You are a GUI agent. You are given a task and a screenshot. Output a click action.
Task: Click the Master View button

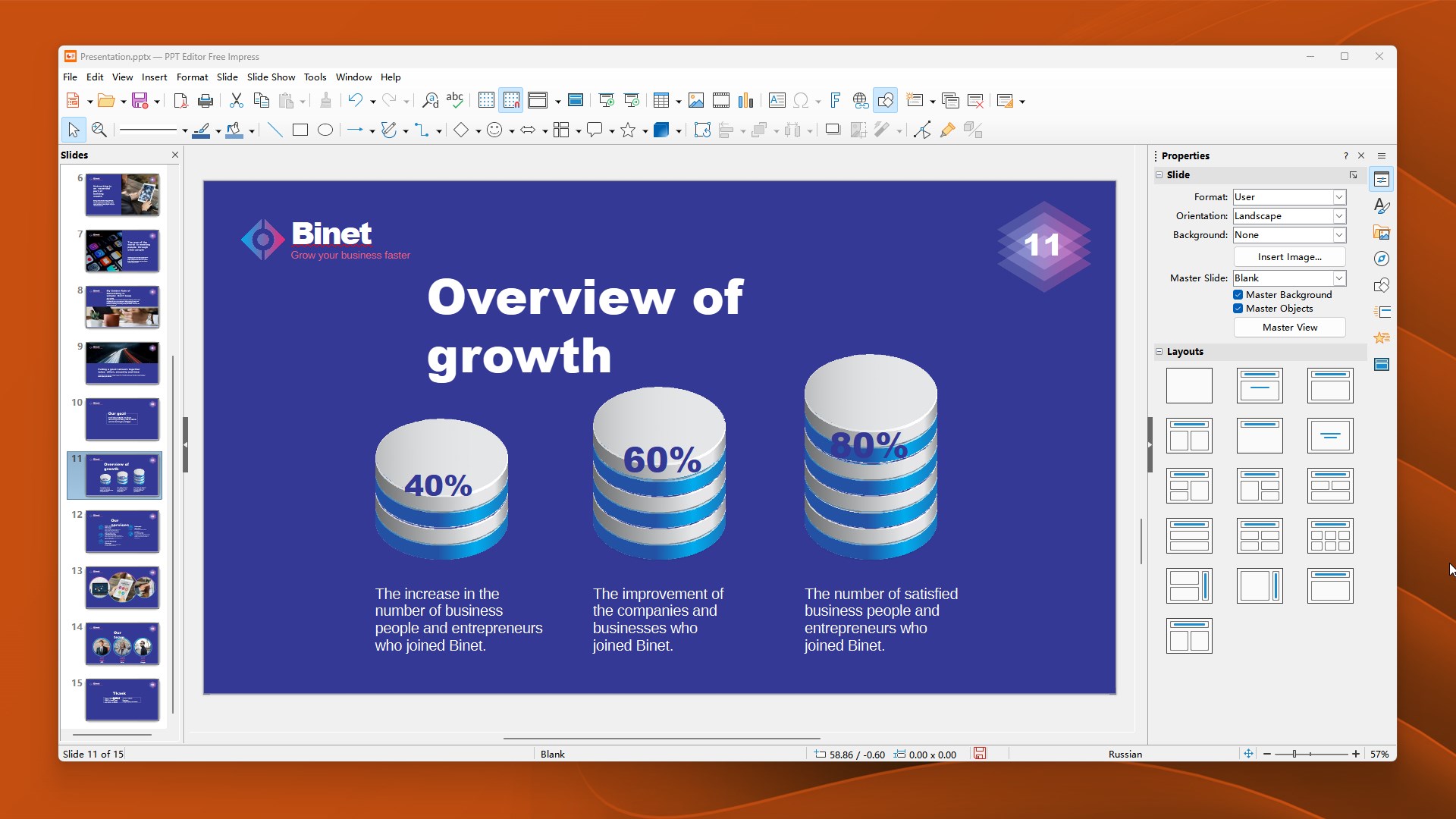[x=1289, y=328]
